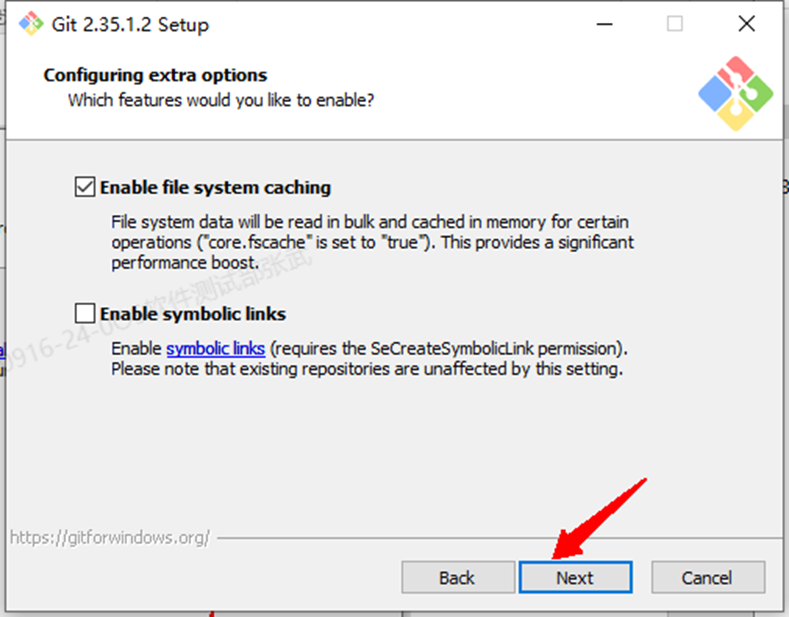Click the 'existing repositories are unaffected' note
Viewport: 789px width, 617px height.
point(366,369)
